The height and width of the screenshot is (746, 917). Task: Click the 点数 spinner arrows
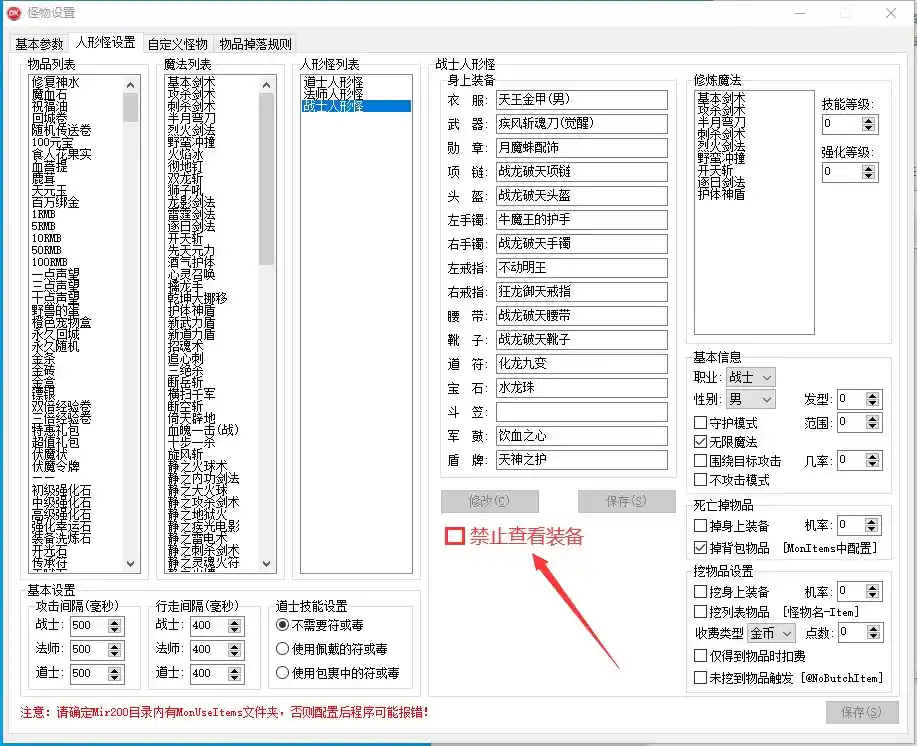point(874,633)
